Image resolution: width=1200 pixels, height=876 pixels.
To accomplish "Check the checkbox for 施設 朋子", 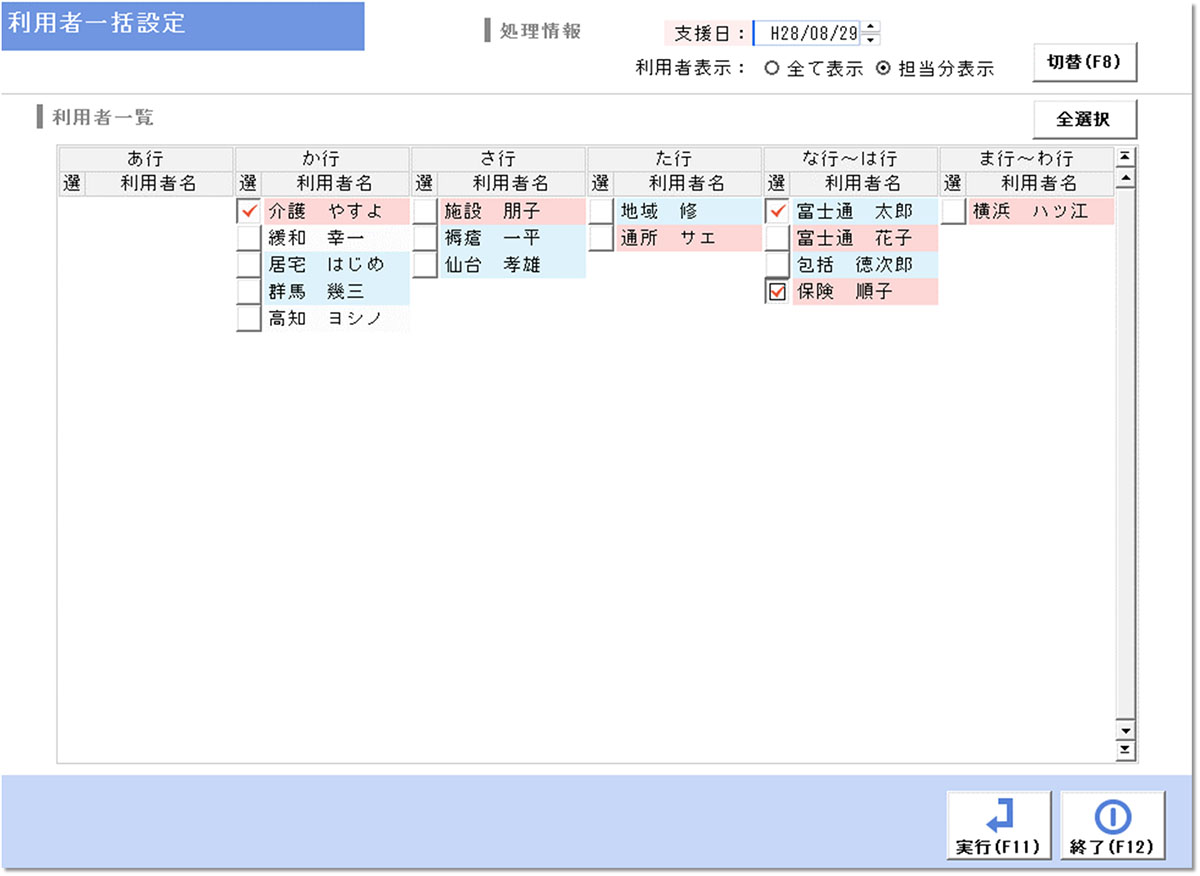I will click(x=425, y=212).
